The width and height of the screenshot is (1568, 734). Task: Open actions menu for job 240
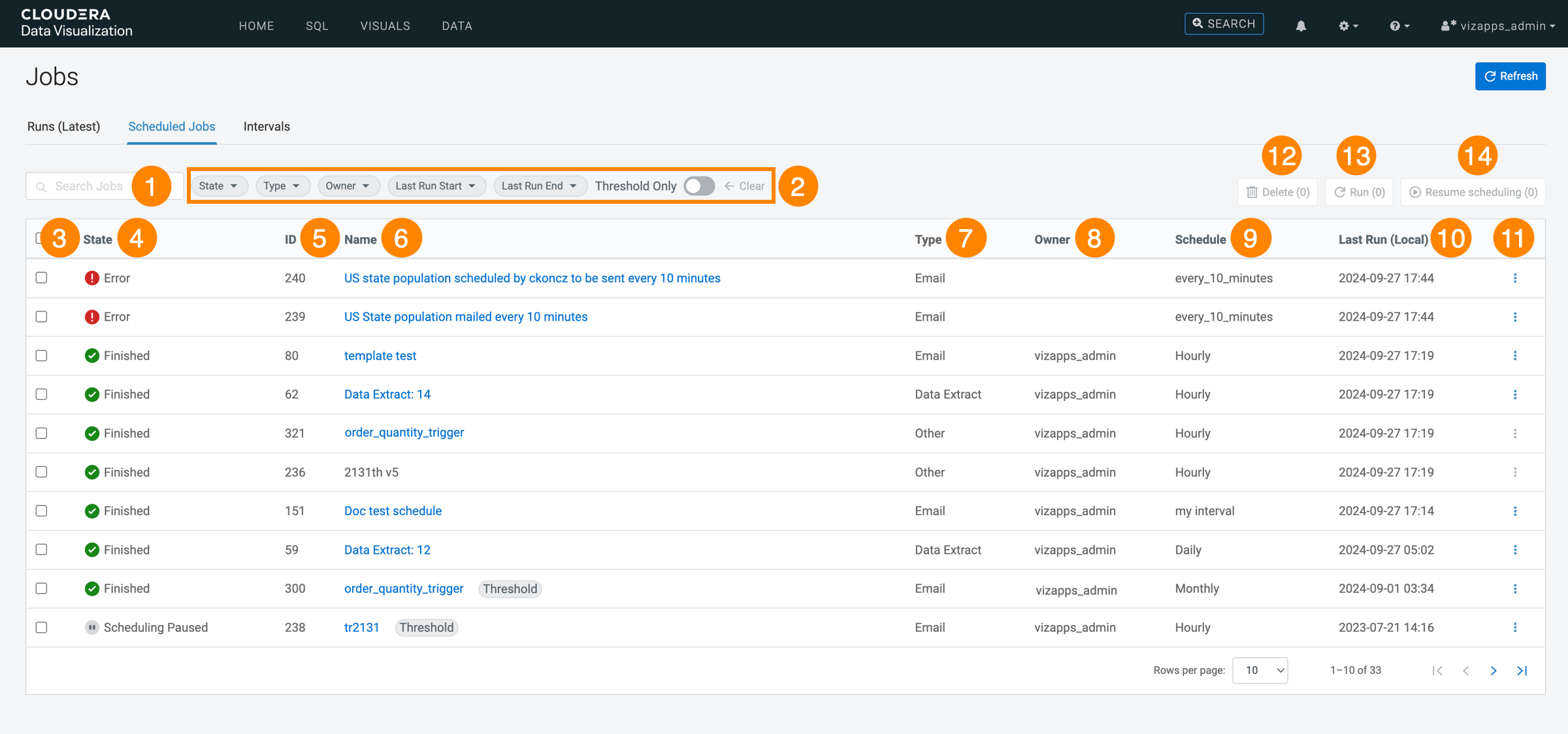(x=1515, y=278)
